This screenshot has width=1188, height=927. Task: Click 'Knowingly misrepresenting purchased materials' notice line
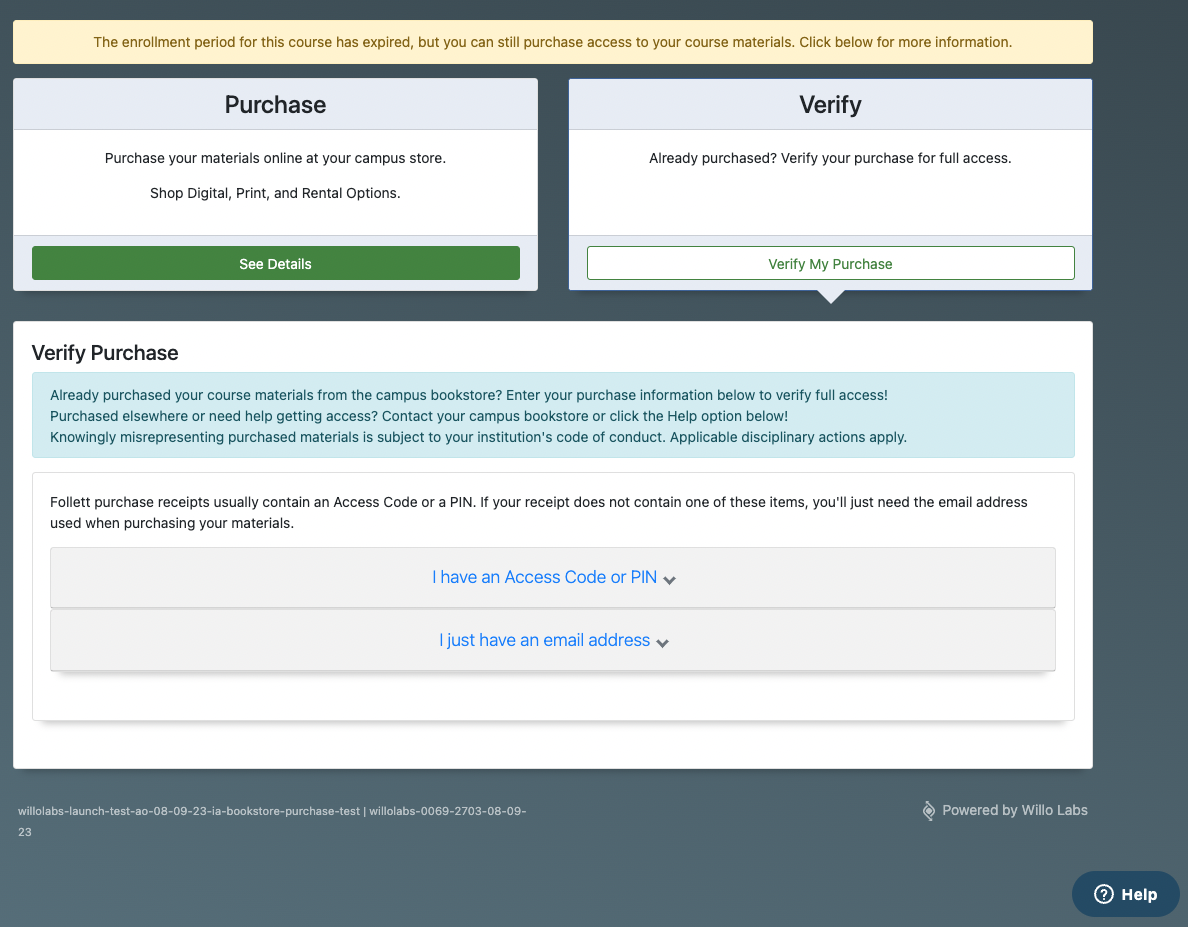[x=478, y=437]
